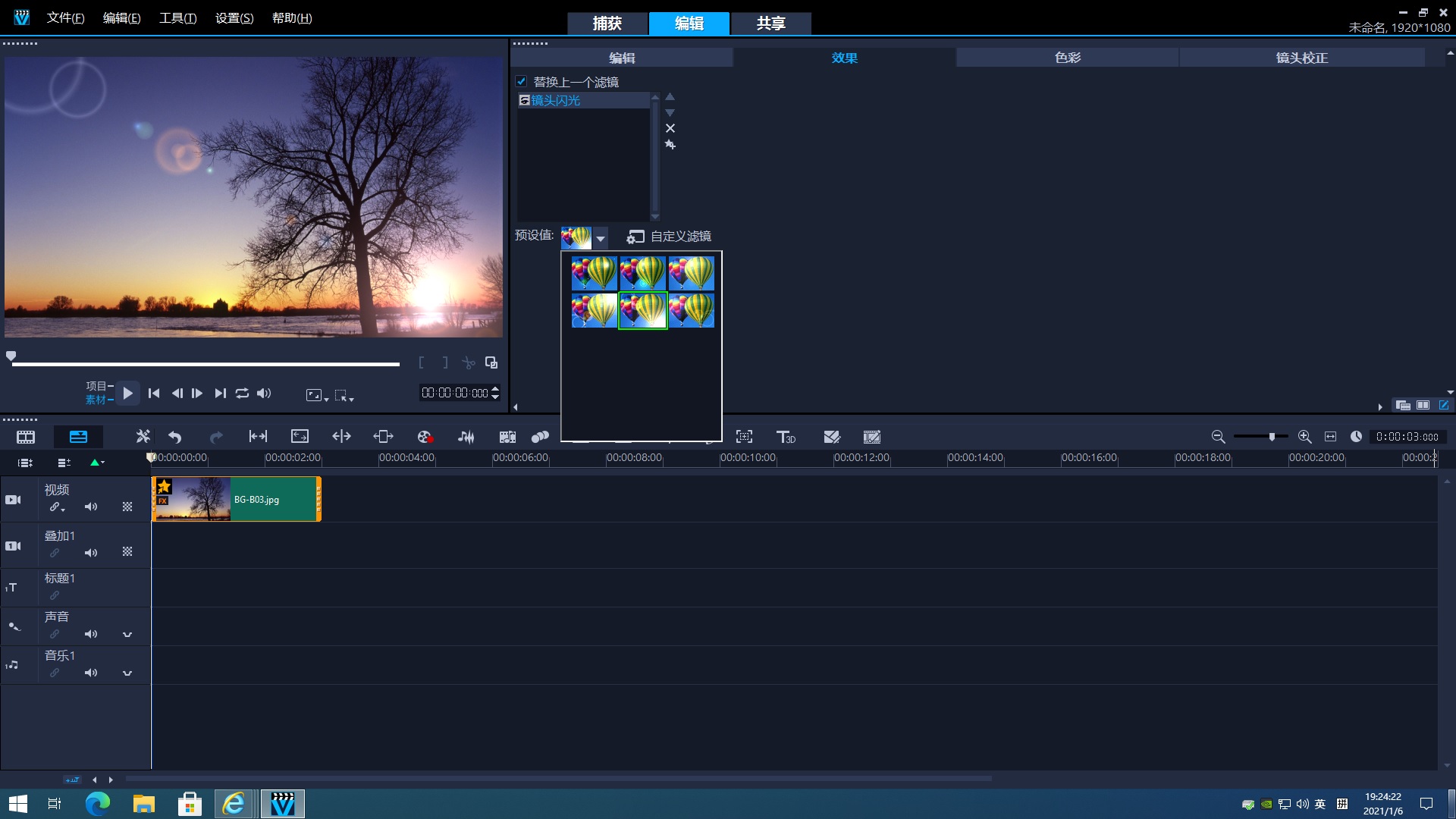Toggle 替换上一个滤镜 checkbox
The height and width of the screenshot is (819, 1456).
click(521, 81)
